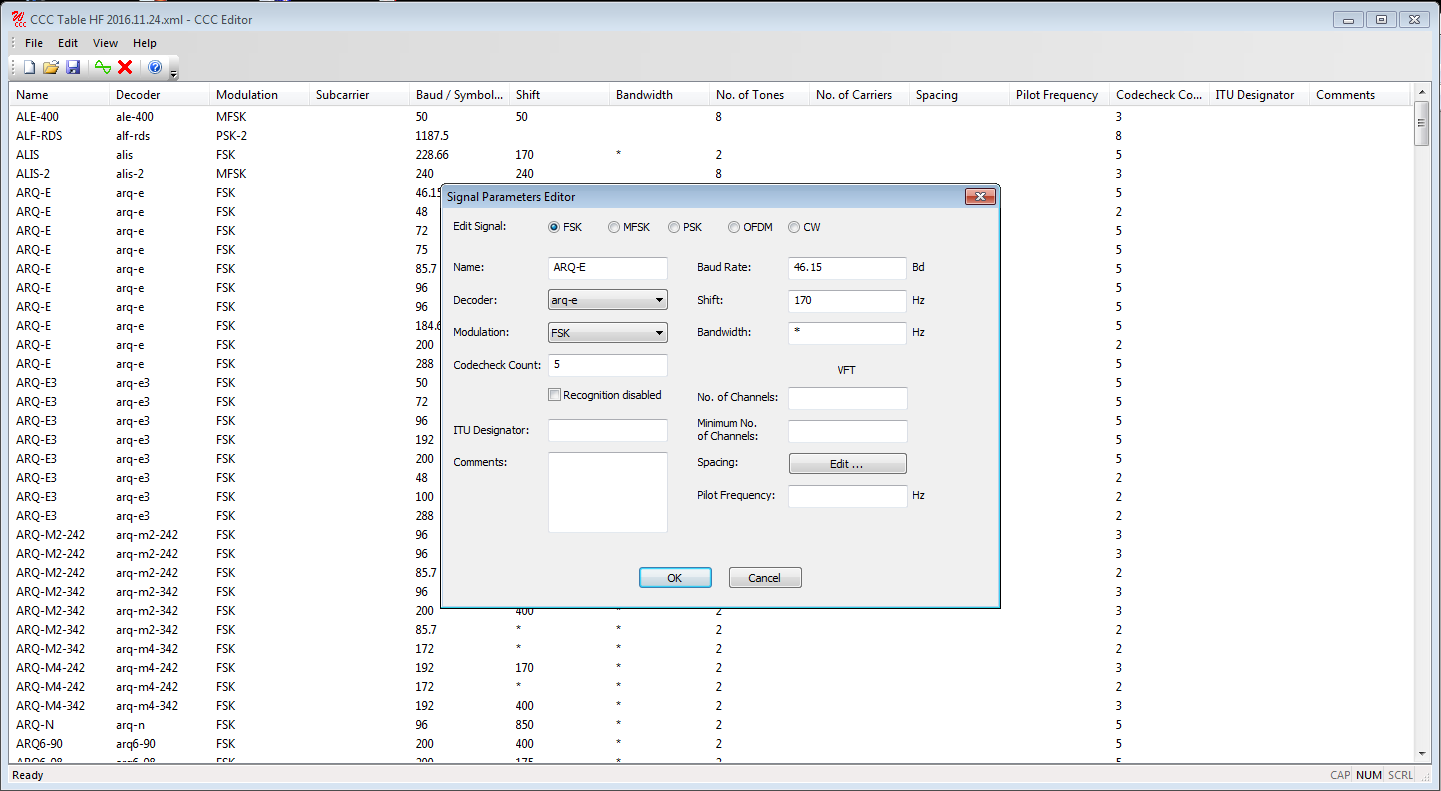Click the 850 shift value in the ARQ-N row
Screen dimensions: 1441x791
click(524, 725)
